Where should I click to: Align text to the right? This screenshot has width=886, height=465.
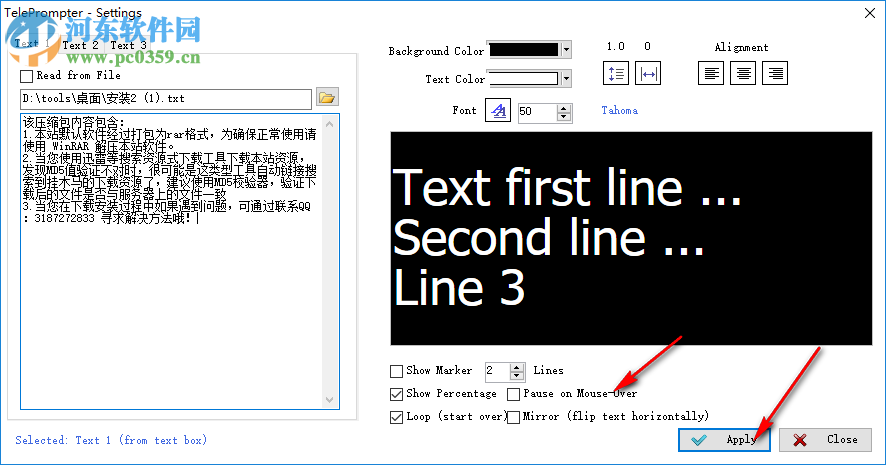pos(775,73)
